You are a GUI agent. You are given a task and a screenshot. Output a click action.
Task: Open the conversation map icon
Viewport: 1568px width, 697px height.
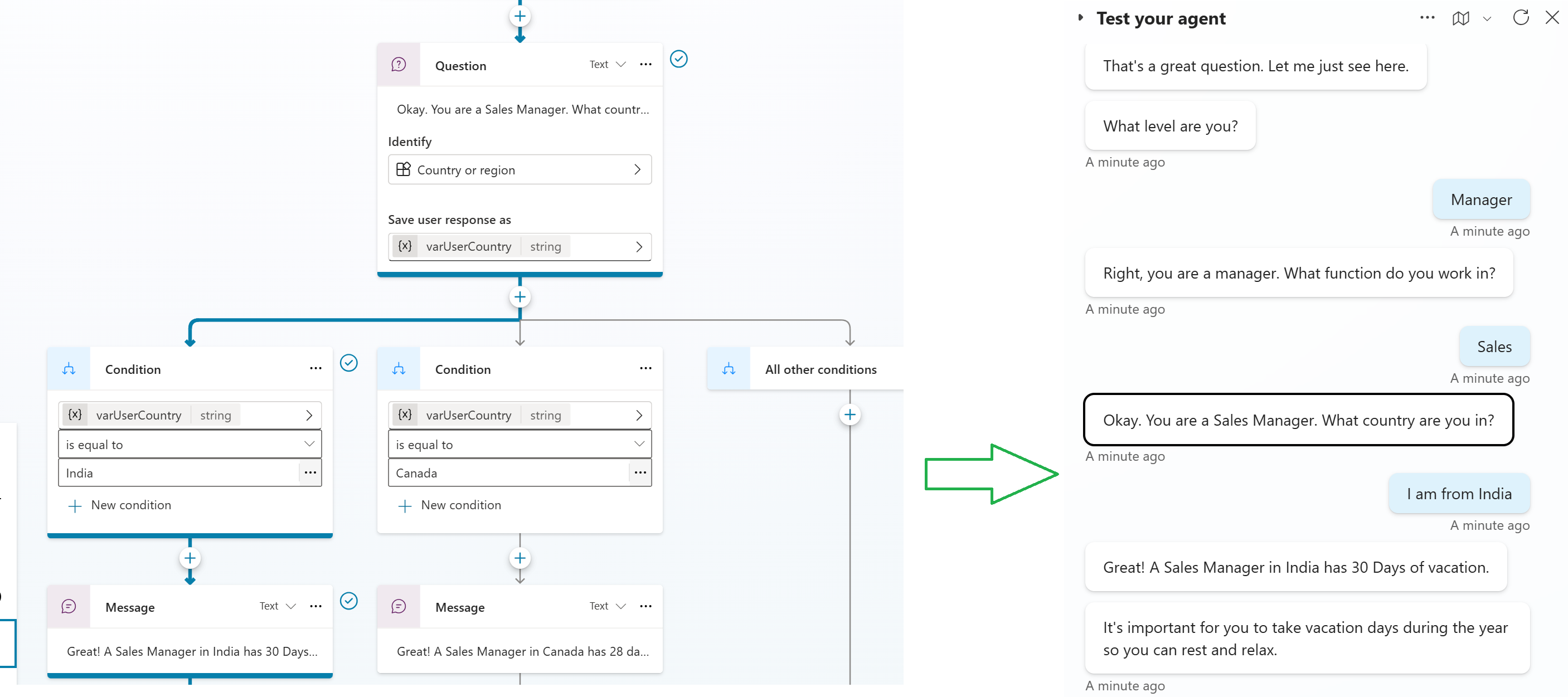[1460, 18]
